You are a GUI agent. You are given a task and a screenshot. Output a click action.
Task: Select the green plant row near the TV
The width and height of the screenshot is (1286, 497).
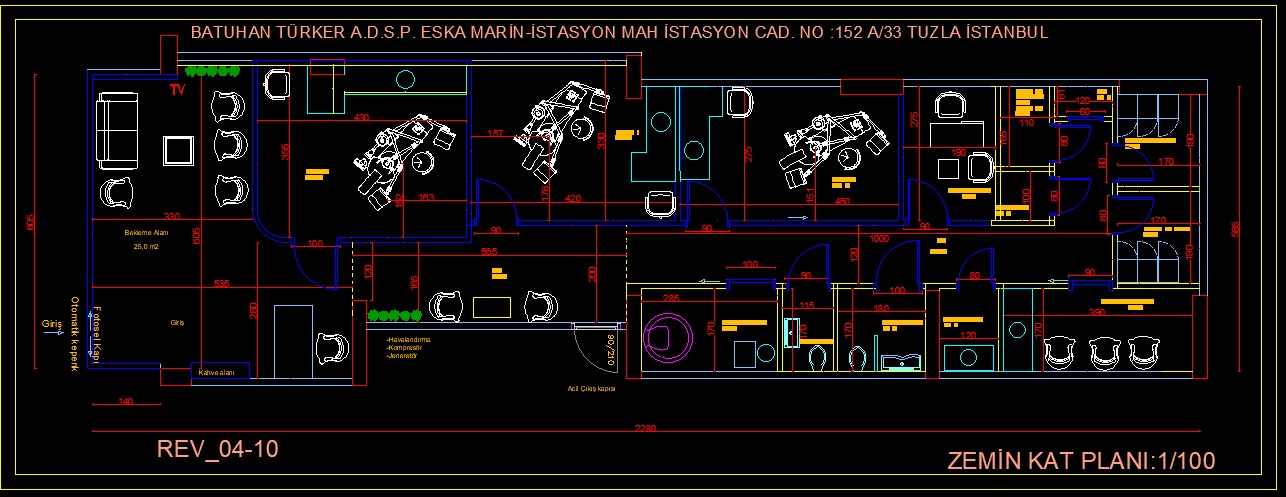(x=212, y=71)
